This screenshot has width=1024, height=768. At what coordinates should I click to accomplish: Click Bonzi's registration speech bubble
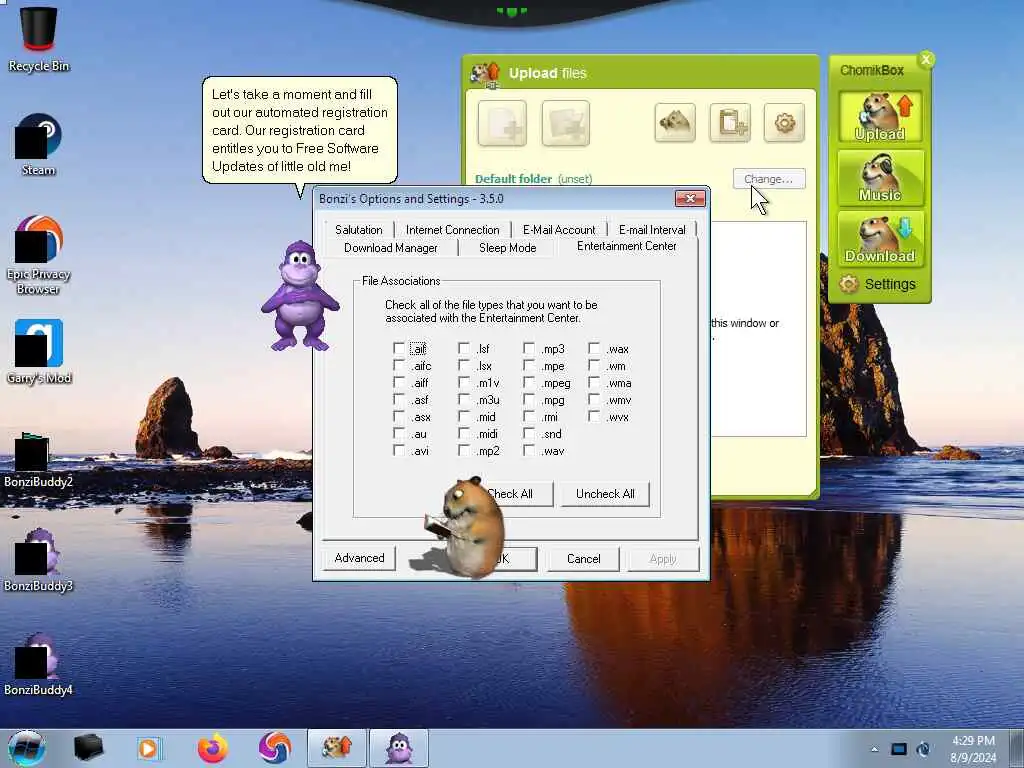pos(300,130)
